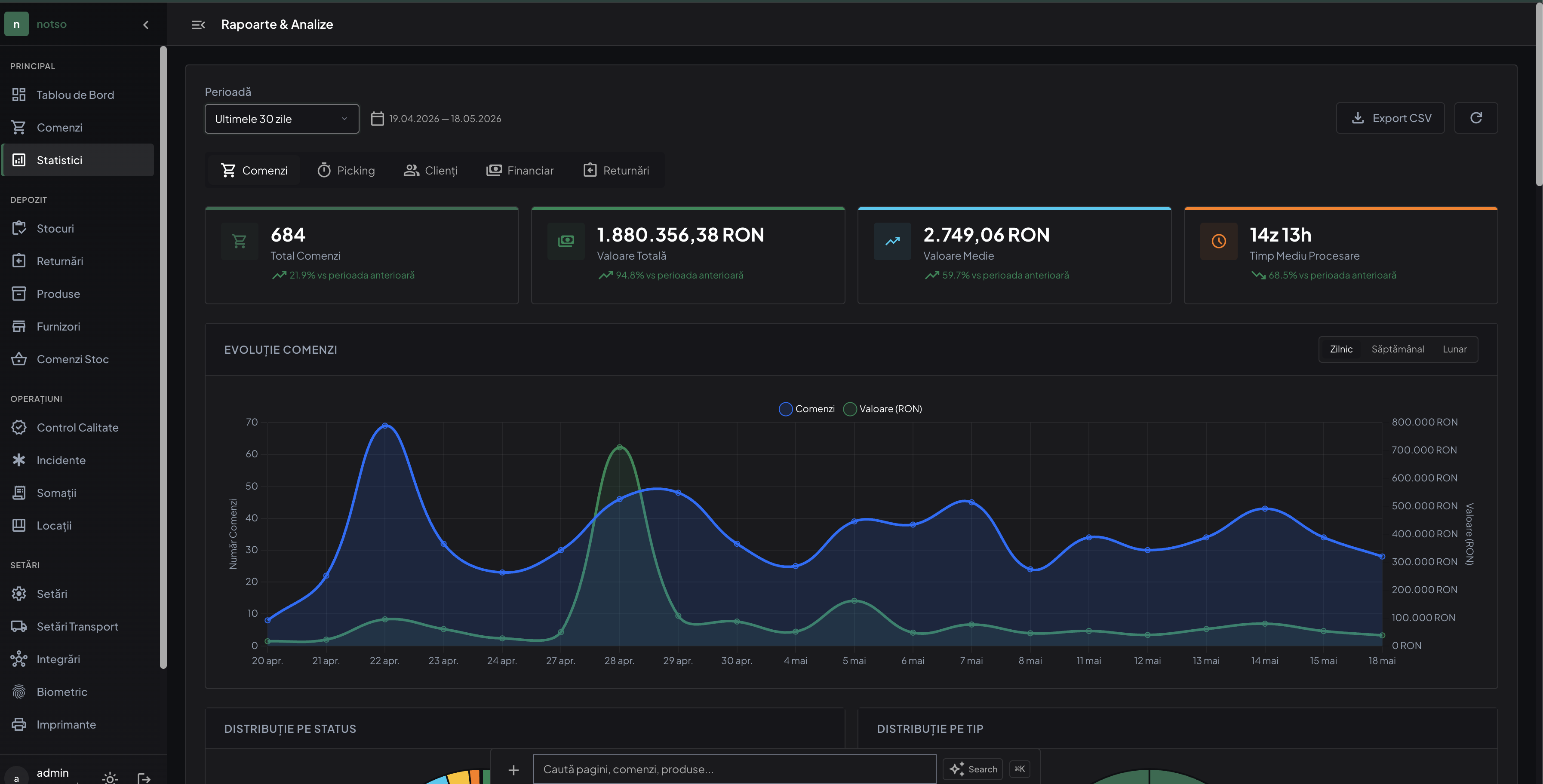Viewport: 1543px width, 784px height.
Task: Switch to the Picking tab
Action: pyautogui.click(x=346, y=171)
